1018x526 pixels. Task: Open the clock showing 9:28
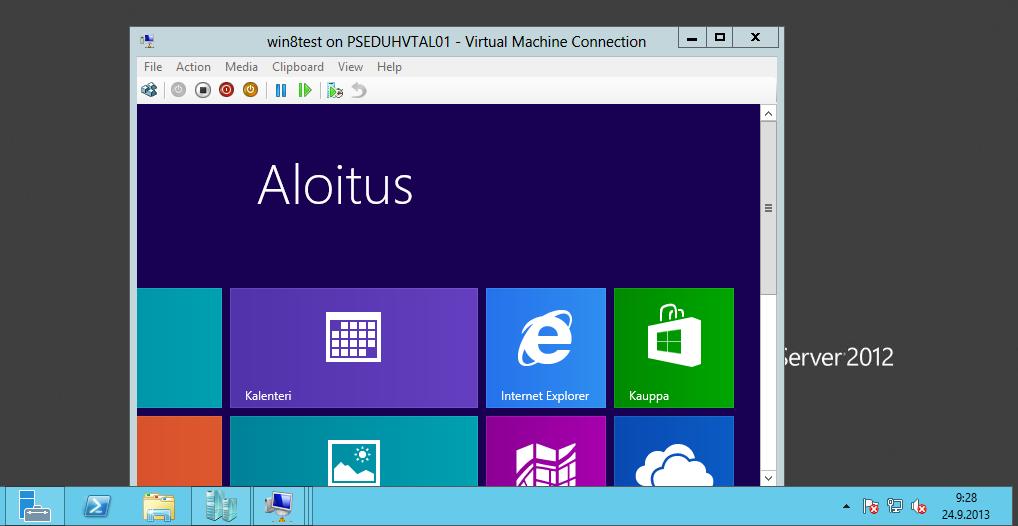(966, 506)
